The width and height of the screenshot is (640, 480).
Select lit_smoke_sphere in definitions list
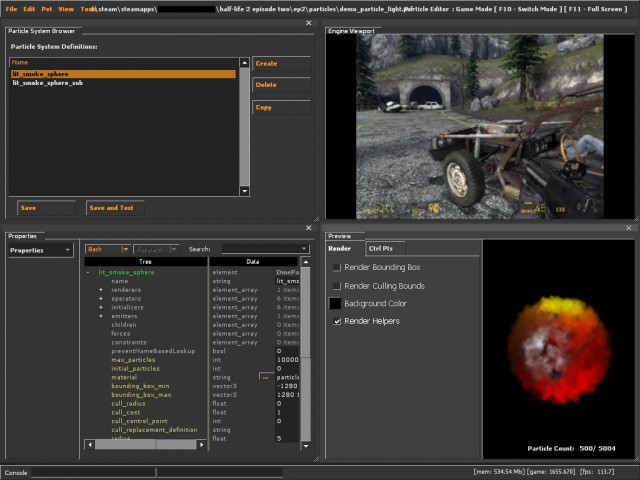(x=123, y=74)
